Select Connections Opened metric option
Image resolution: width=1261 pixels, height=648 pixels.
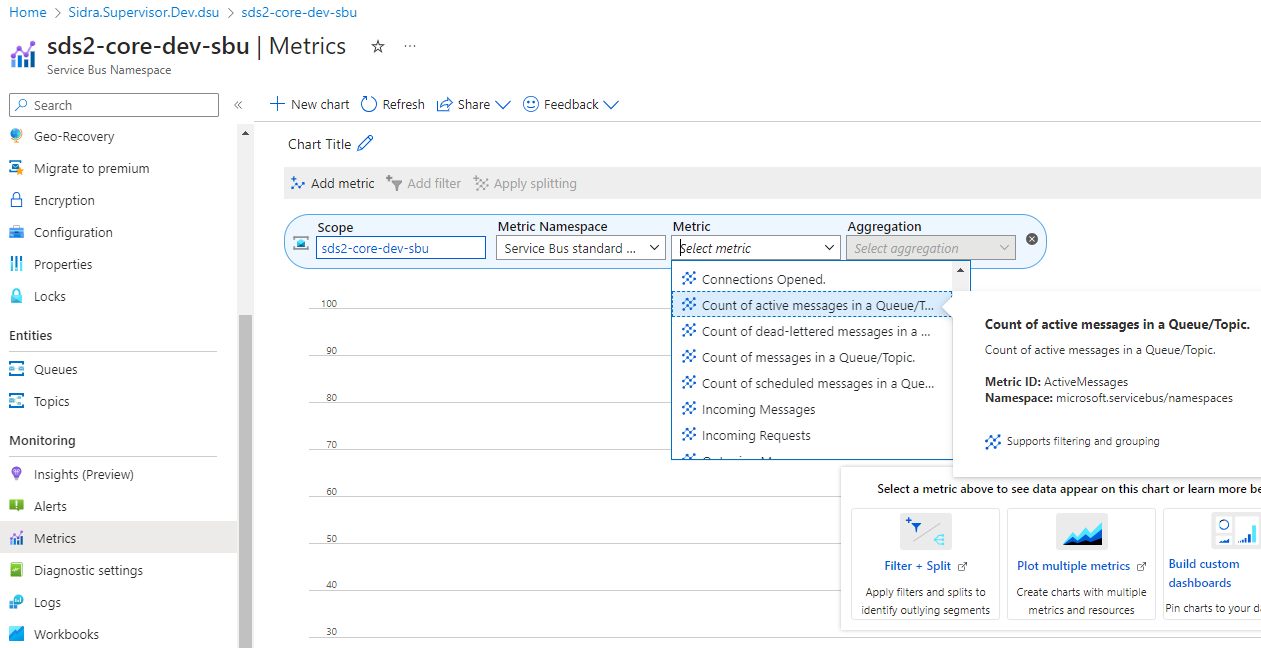click(x=763, y=279)
